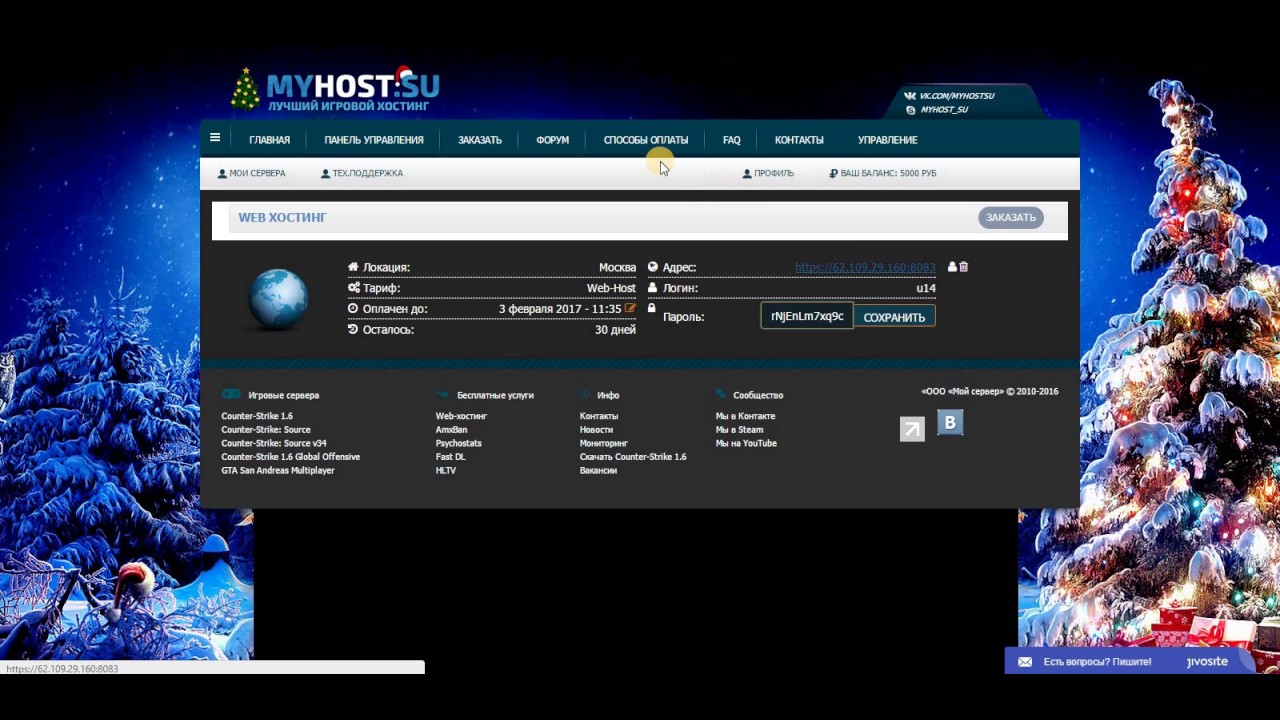Click the Skype myhost_su contact

[x=937, y=110]
